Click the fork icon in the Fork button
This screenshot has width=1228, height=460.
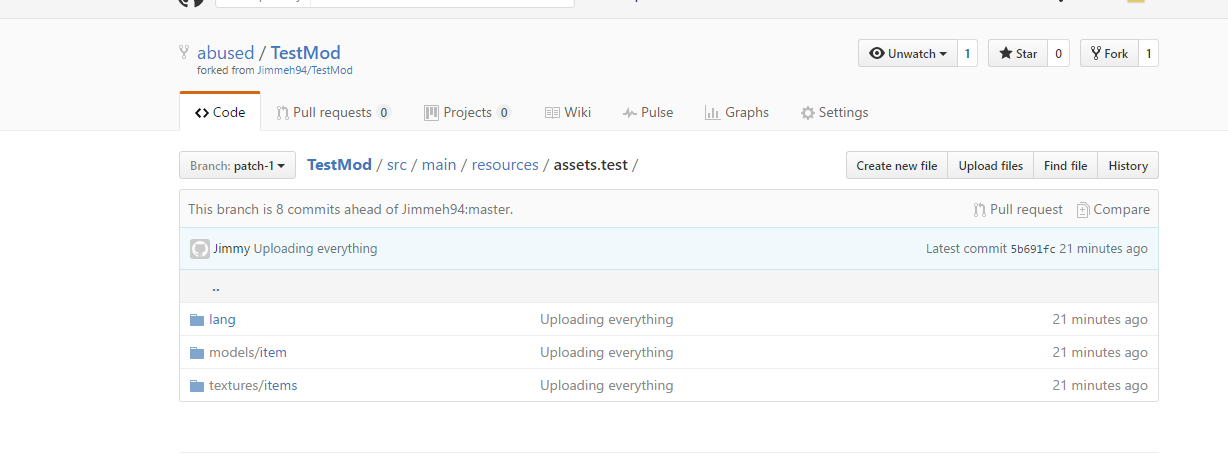1096,54
